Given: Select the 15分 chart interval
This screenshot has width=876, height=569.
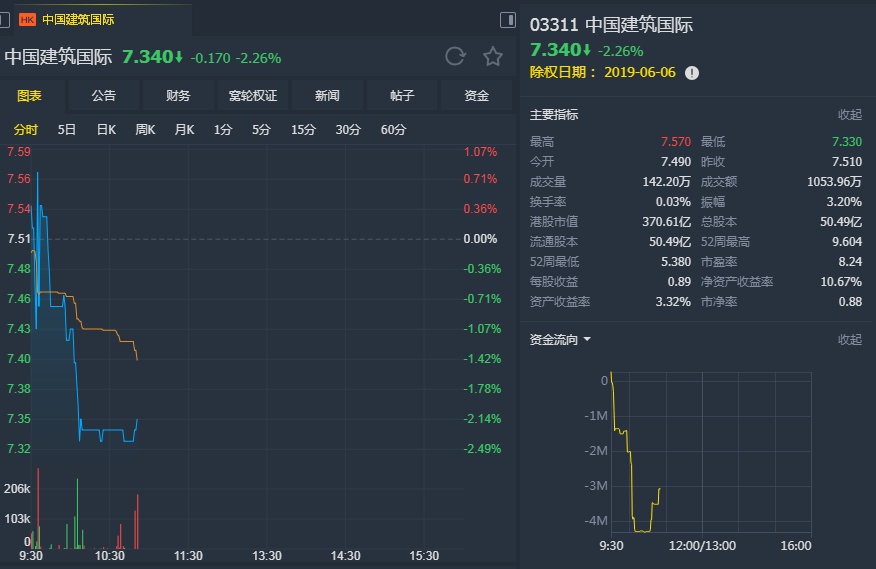Looking at the screenshot, I should pos(303,130).
